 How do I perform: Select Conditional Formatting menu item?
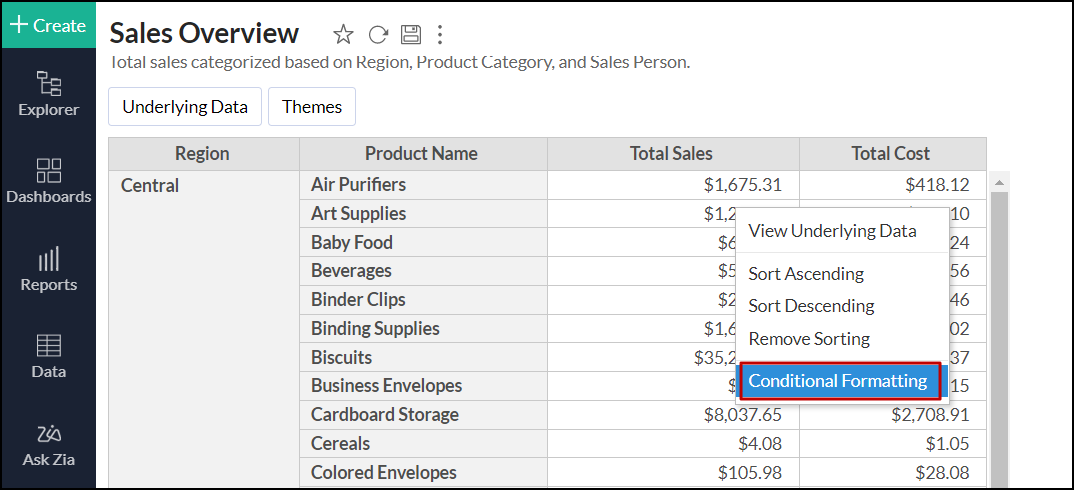point(838,381)
